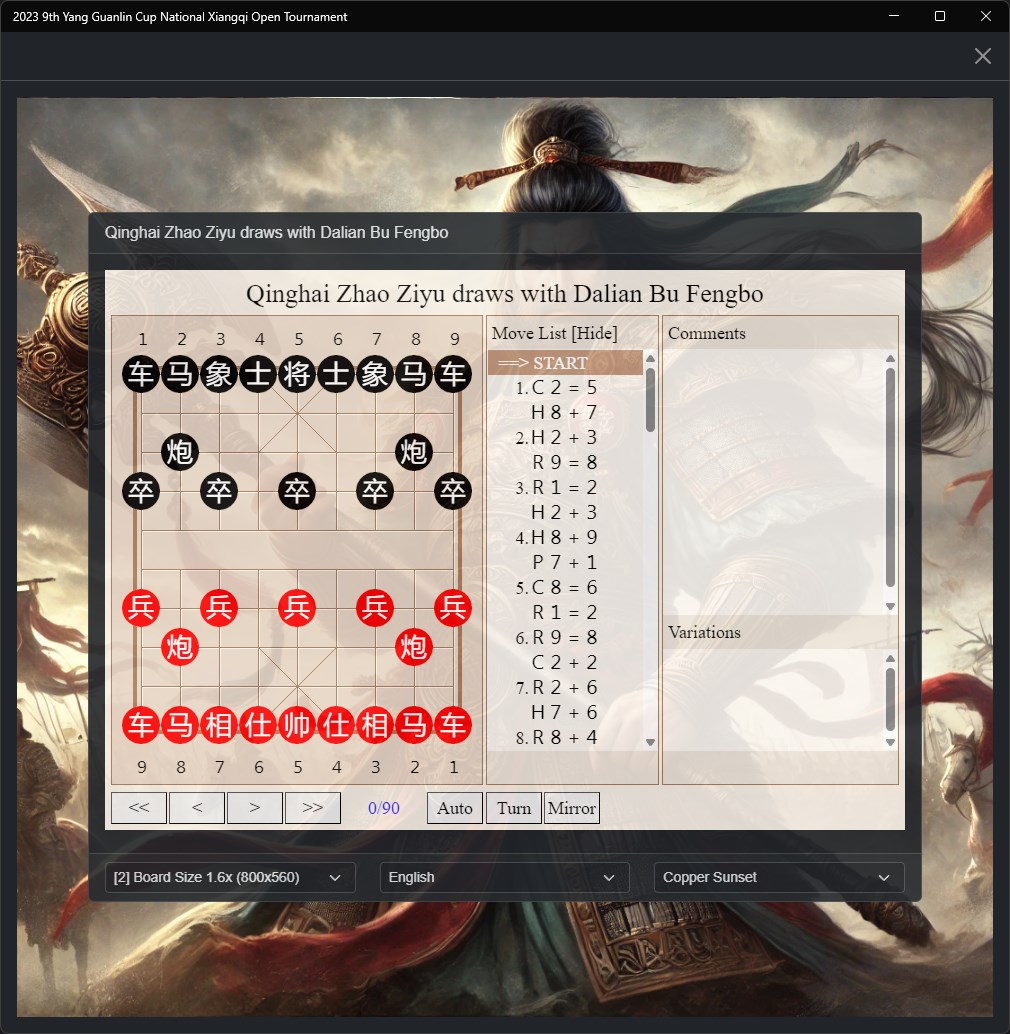The width and height of the screenshot is (1010, 1034).
Task: Jump to last move with >> button
Action: [x=313, y=808]
